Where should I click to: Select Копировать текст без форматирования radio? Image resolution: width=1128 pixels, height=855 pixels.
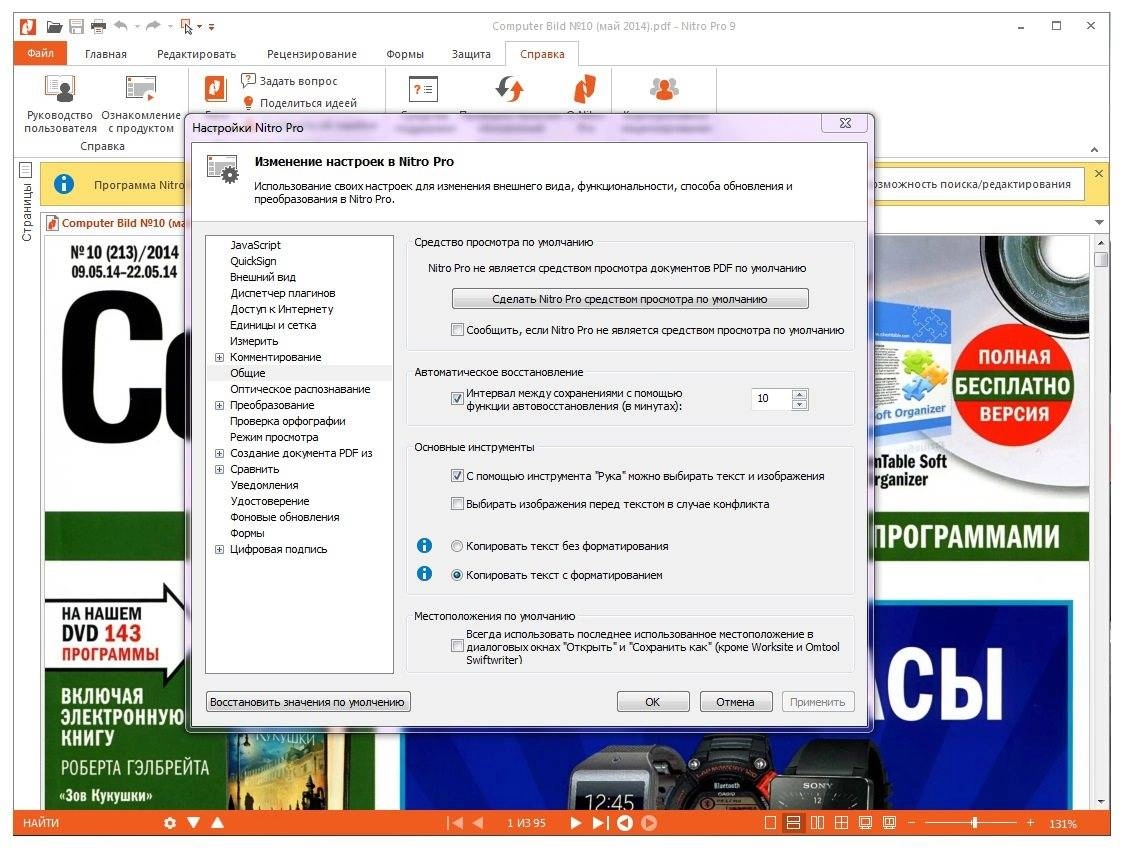pos(457,546)
